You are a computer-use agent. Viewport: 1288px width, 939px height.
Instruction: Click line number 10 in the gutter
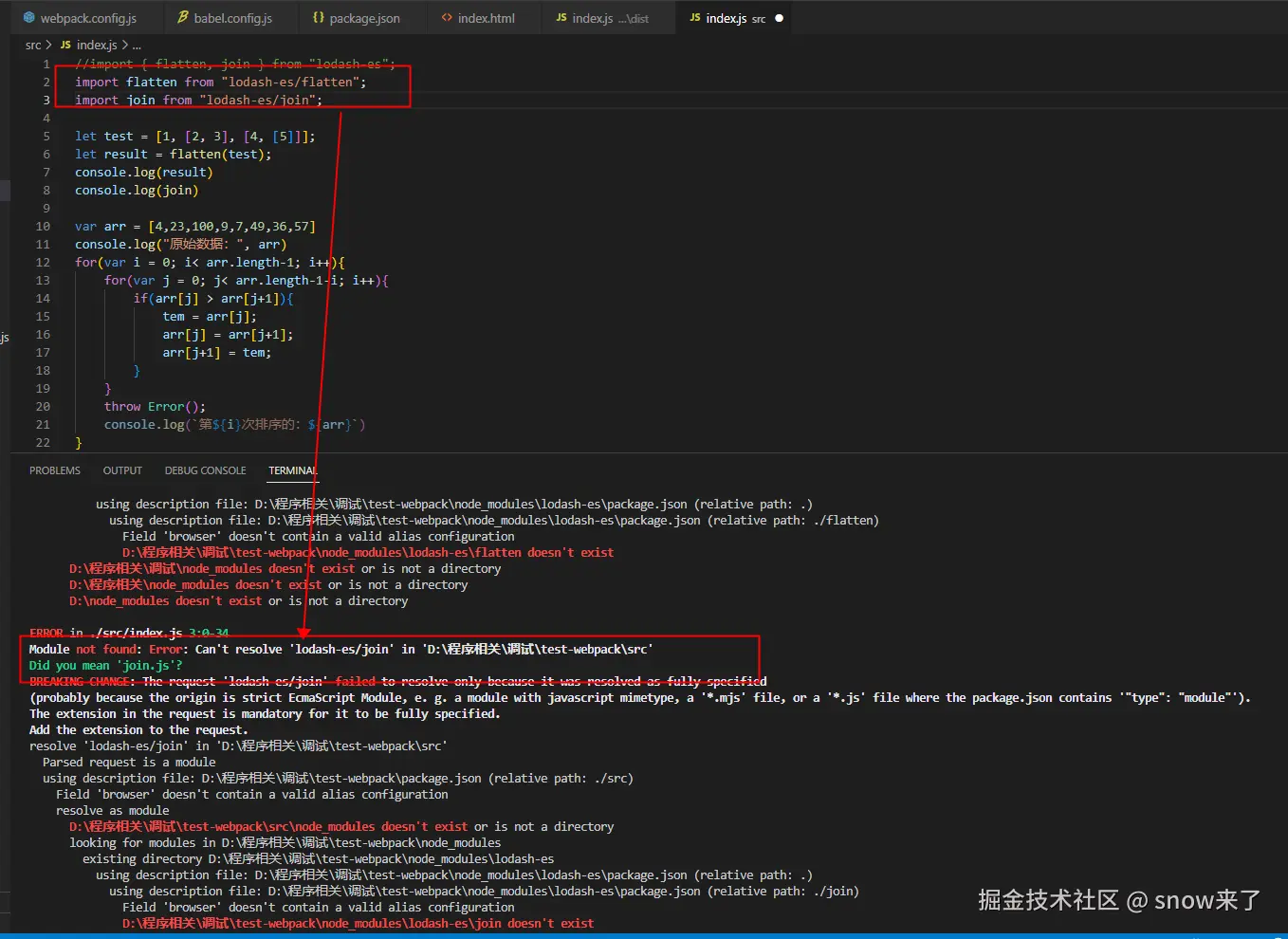point(43,227)
